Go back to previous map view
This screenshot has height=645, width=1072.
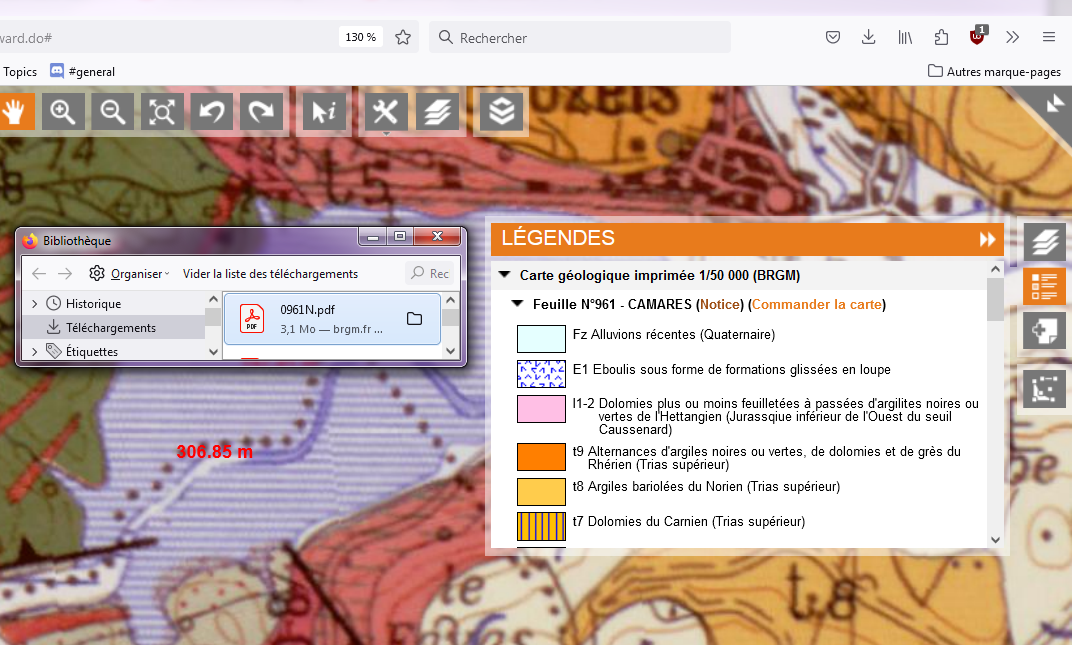coord(212,112)
